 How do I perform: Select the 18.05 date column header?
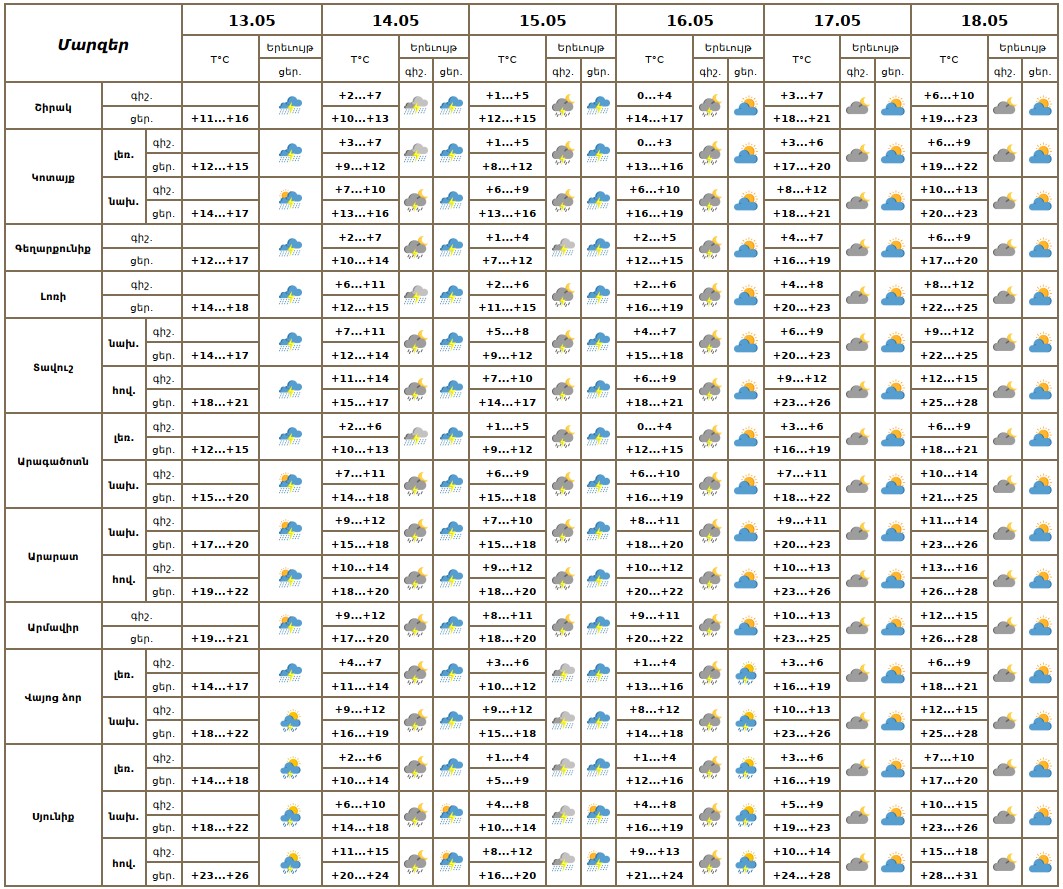(x=984, y=20)
